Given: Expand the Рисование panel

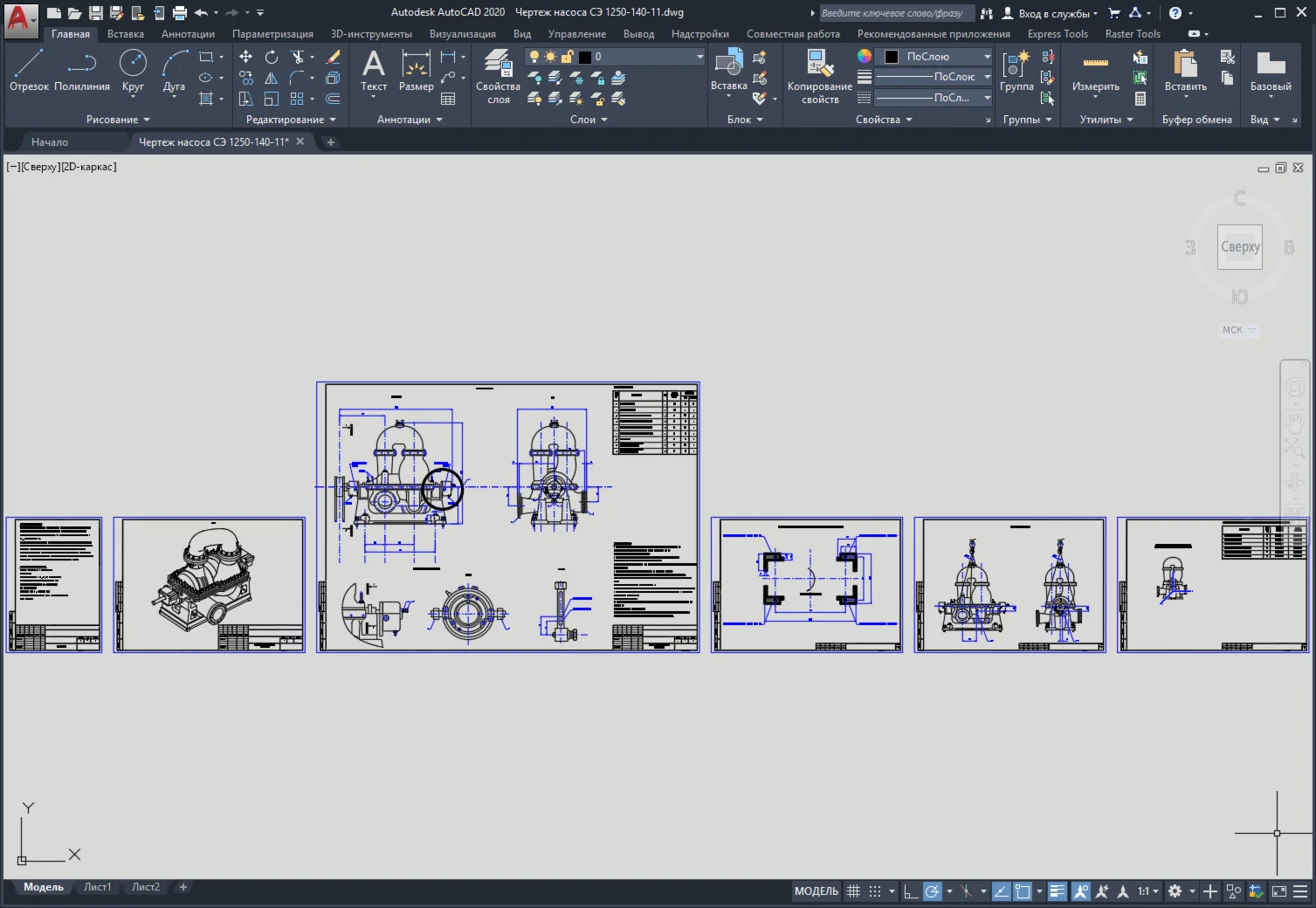Looking at the screenshot, I should [118, 120].
